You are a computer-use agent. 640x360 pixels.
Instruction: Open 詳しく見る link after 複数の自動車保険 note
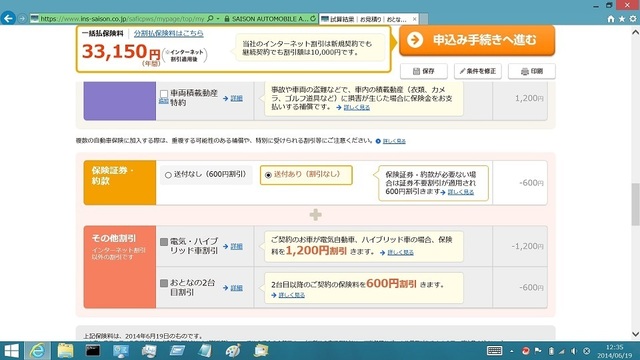click(x=394, y=141)
